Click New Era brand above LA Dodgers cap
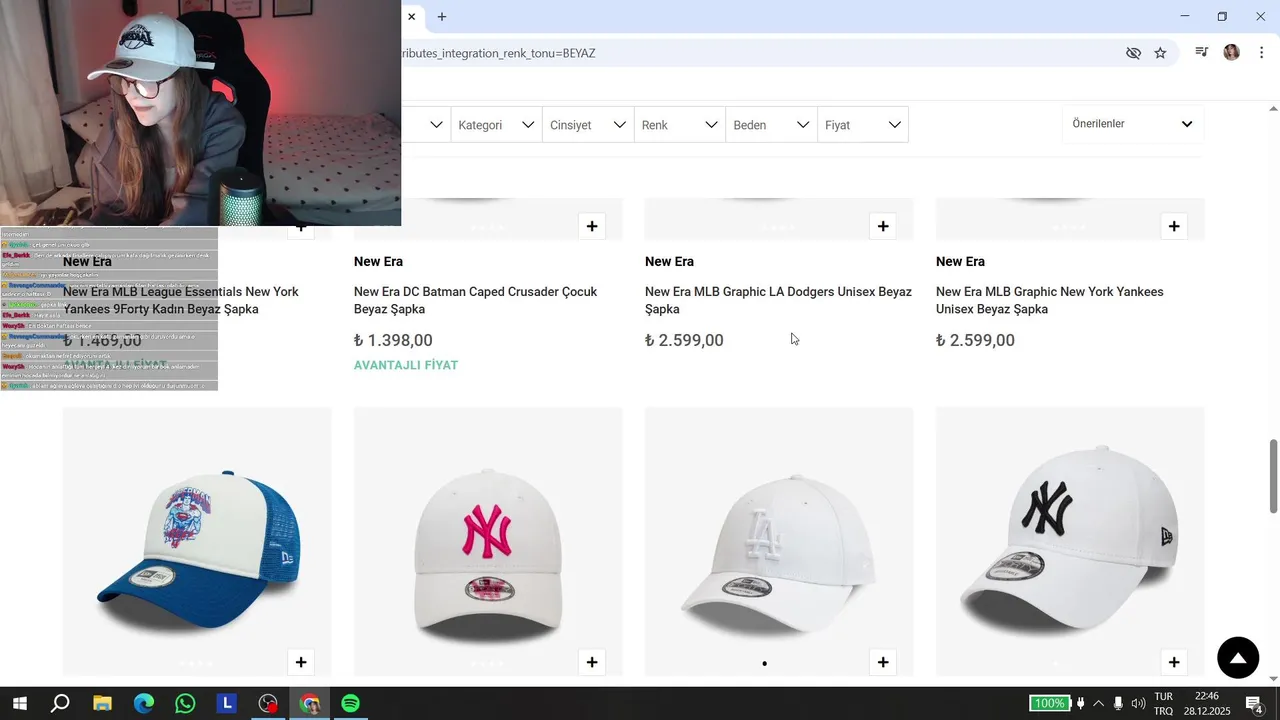Image resolution: width=1280 pixels, height=720 pixels. (669, 262)
